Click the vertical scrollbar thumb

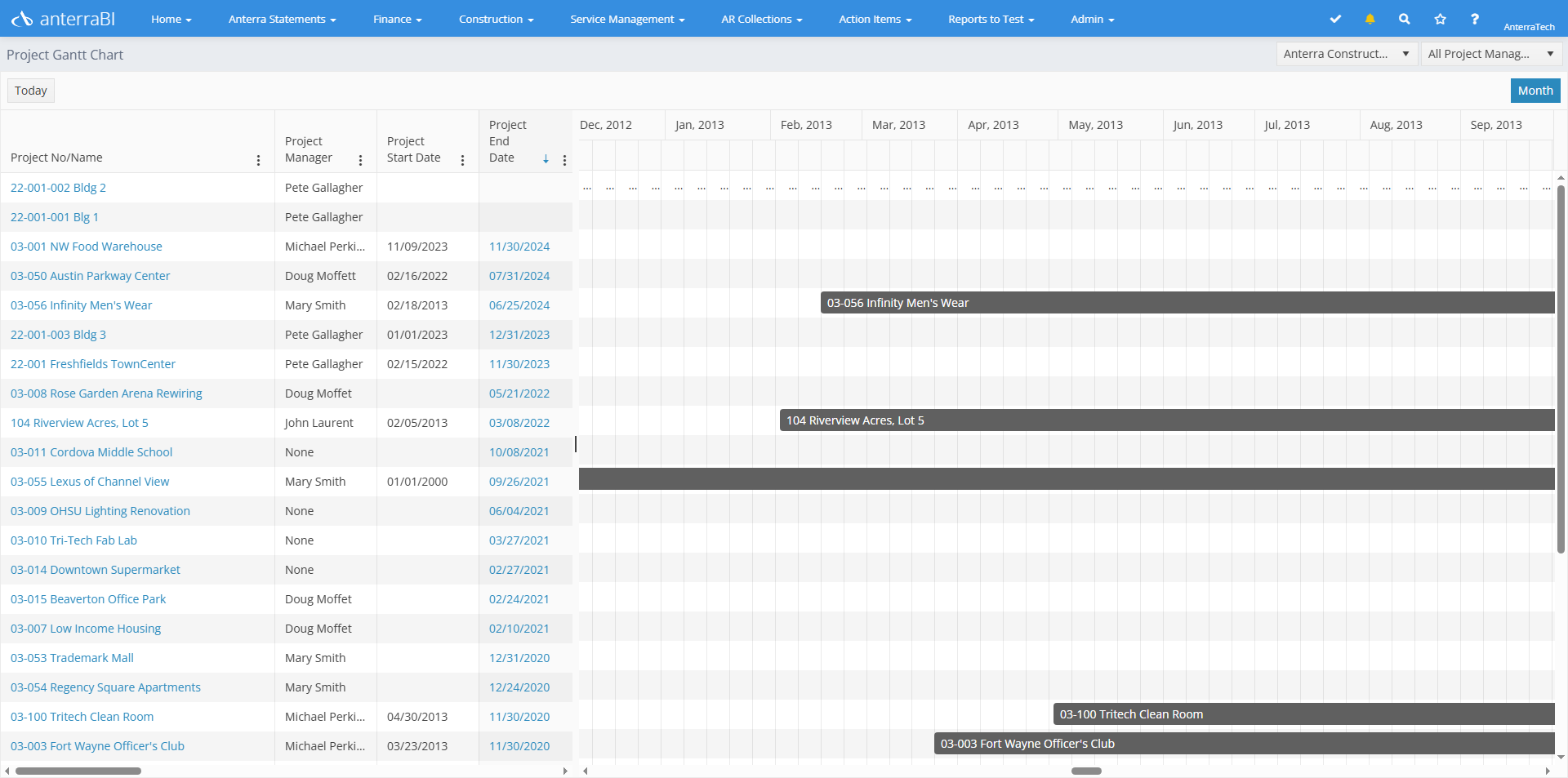[x=1561, y=369]
